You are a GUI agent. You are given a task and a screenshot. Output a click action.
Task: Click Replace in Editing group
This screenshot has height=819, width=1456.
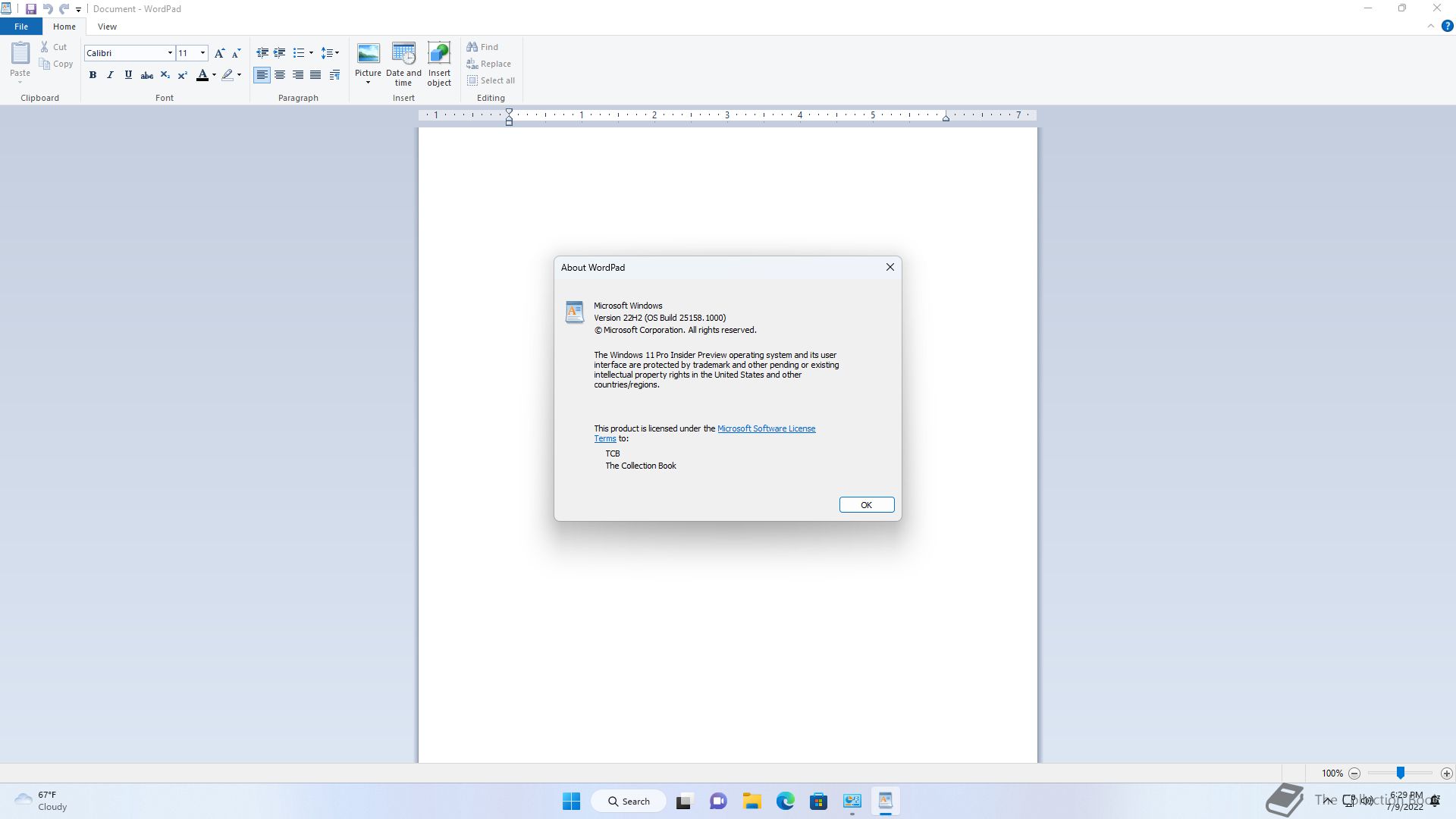(x=488, y=64)
